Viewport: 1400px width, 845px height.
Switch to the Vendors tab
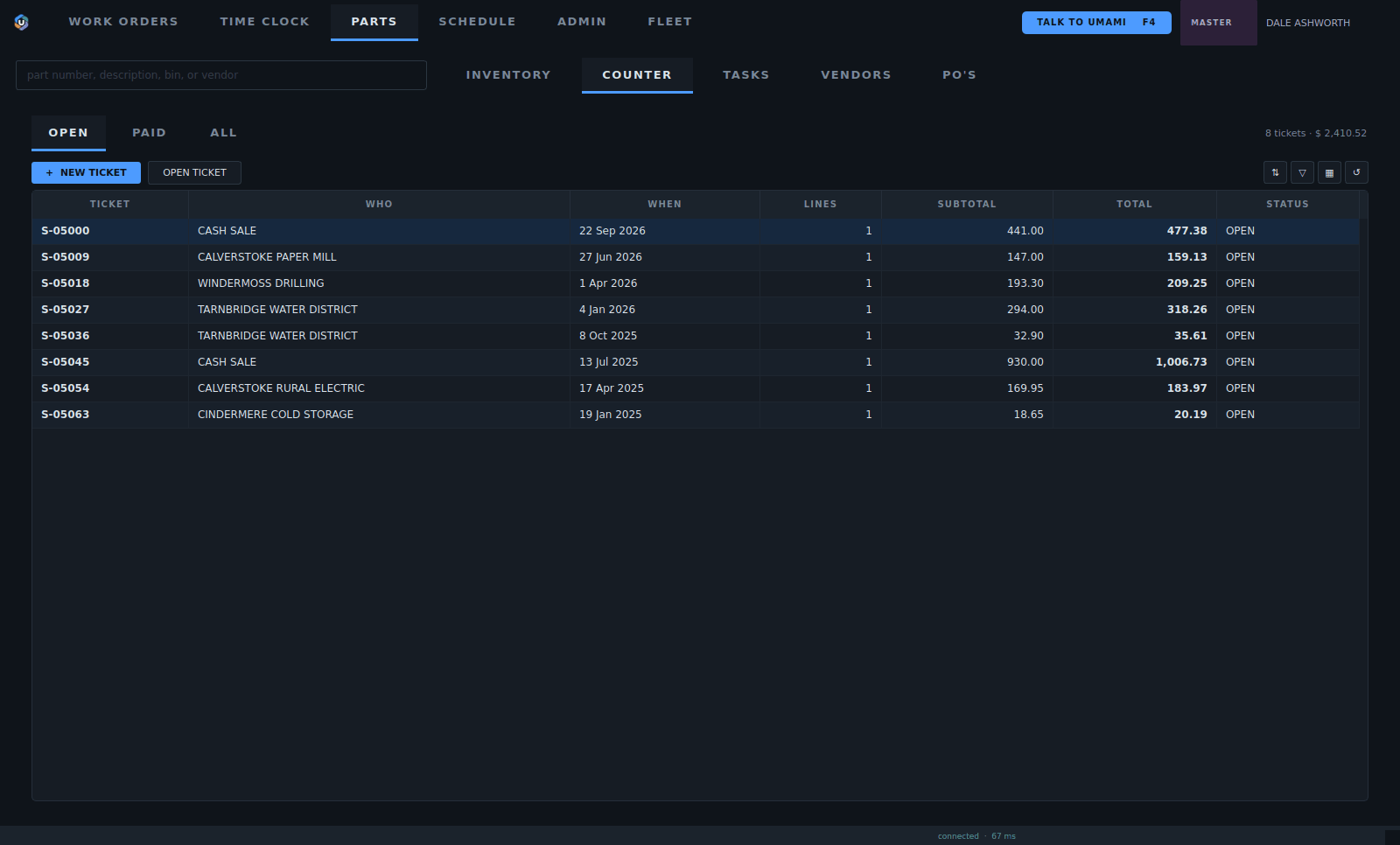[857, 75]
